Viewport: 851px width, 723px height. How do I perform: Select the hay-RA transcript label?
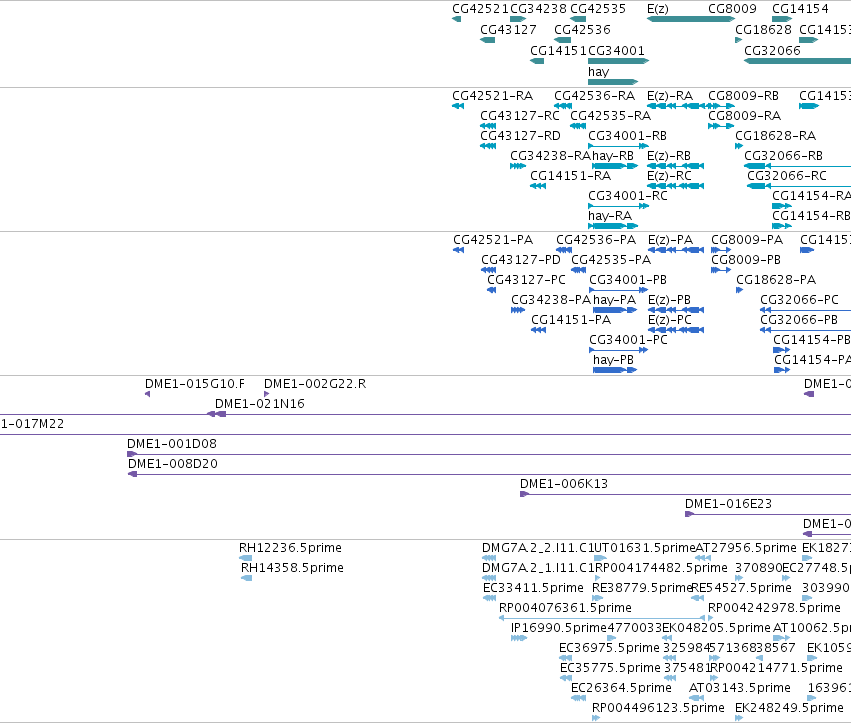pyautogui.click(x=610, y=216)
